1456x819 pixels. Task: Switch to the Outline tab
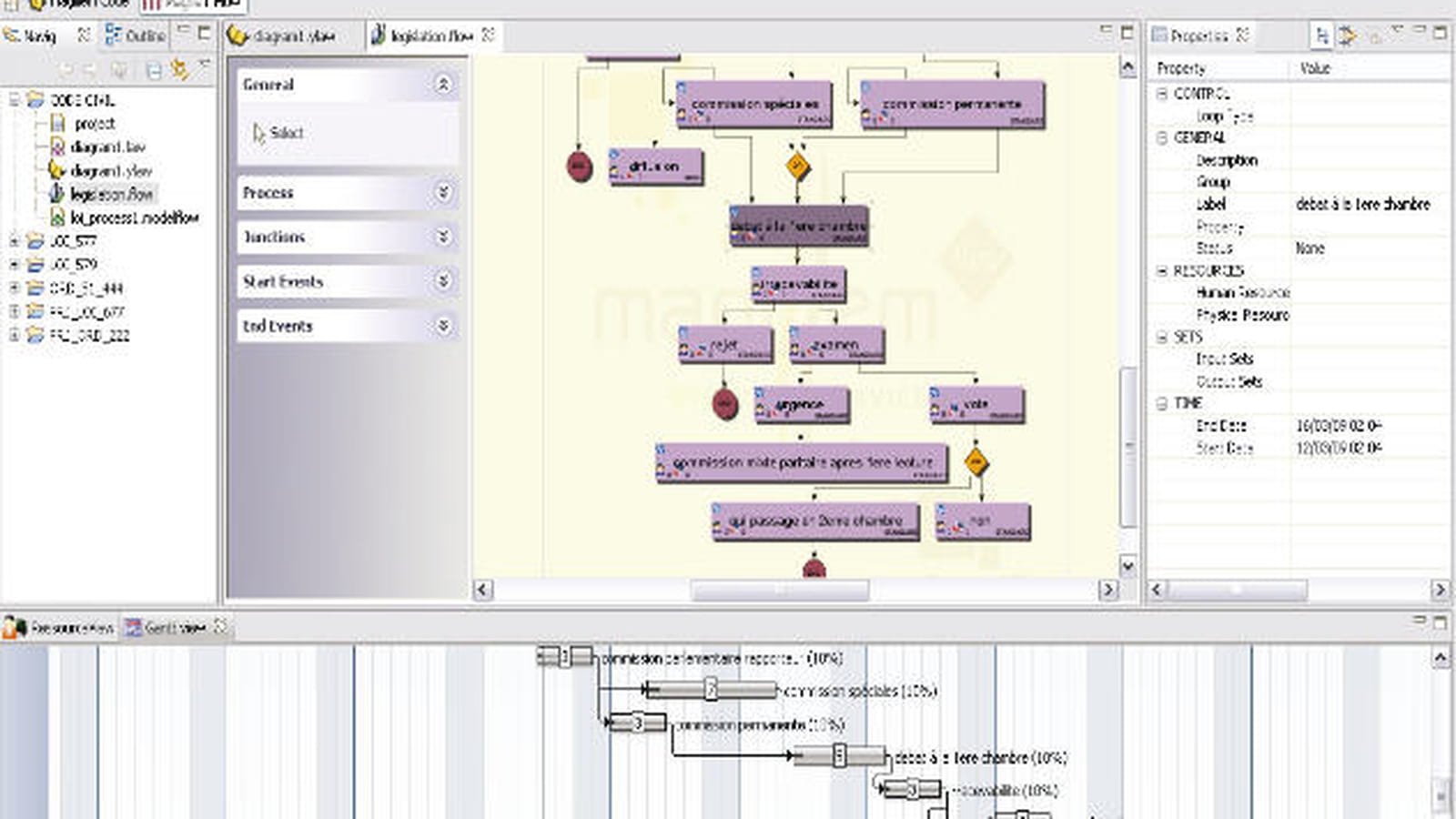pos(135,35)
